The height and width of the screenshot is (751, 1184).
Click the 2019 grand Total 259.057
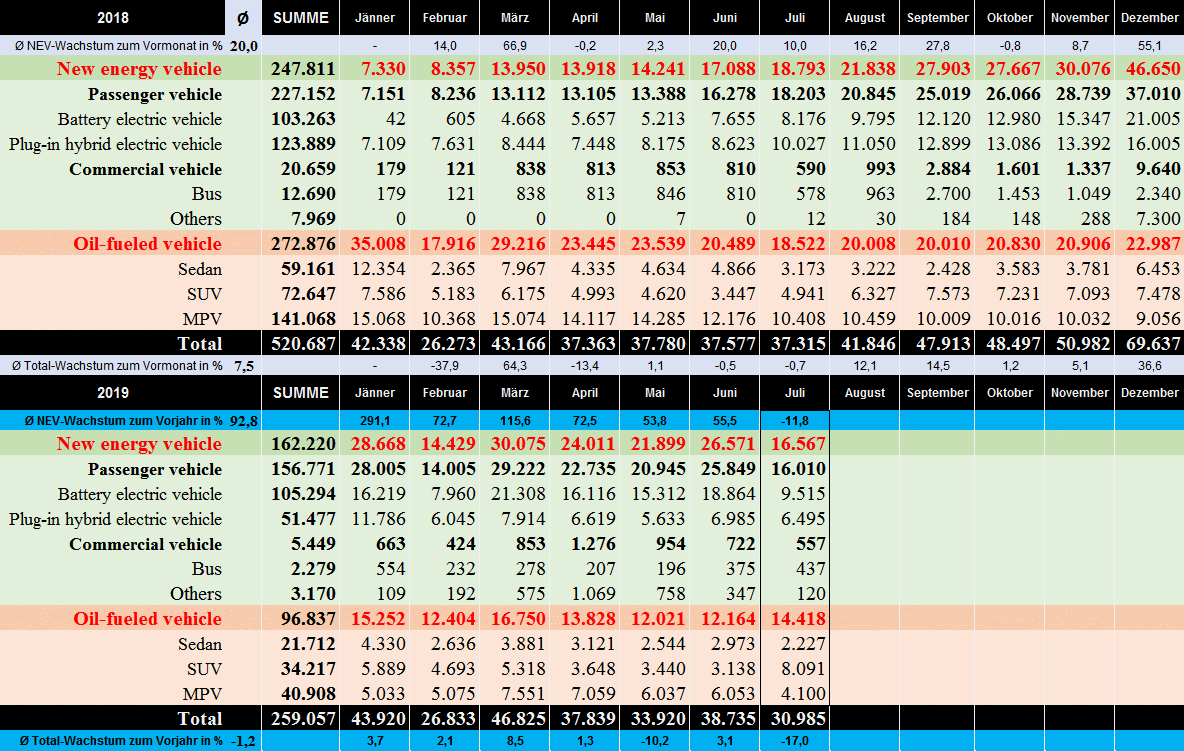303,719
